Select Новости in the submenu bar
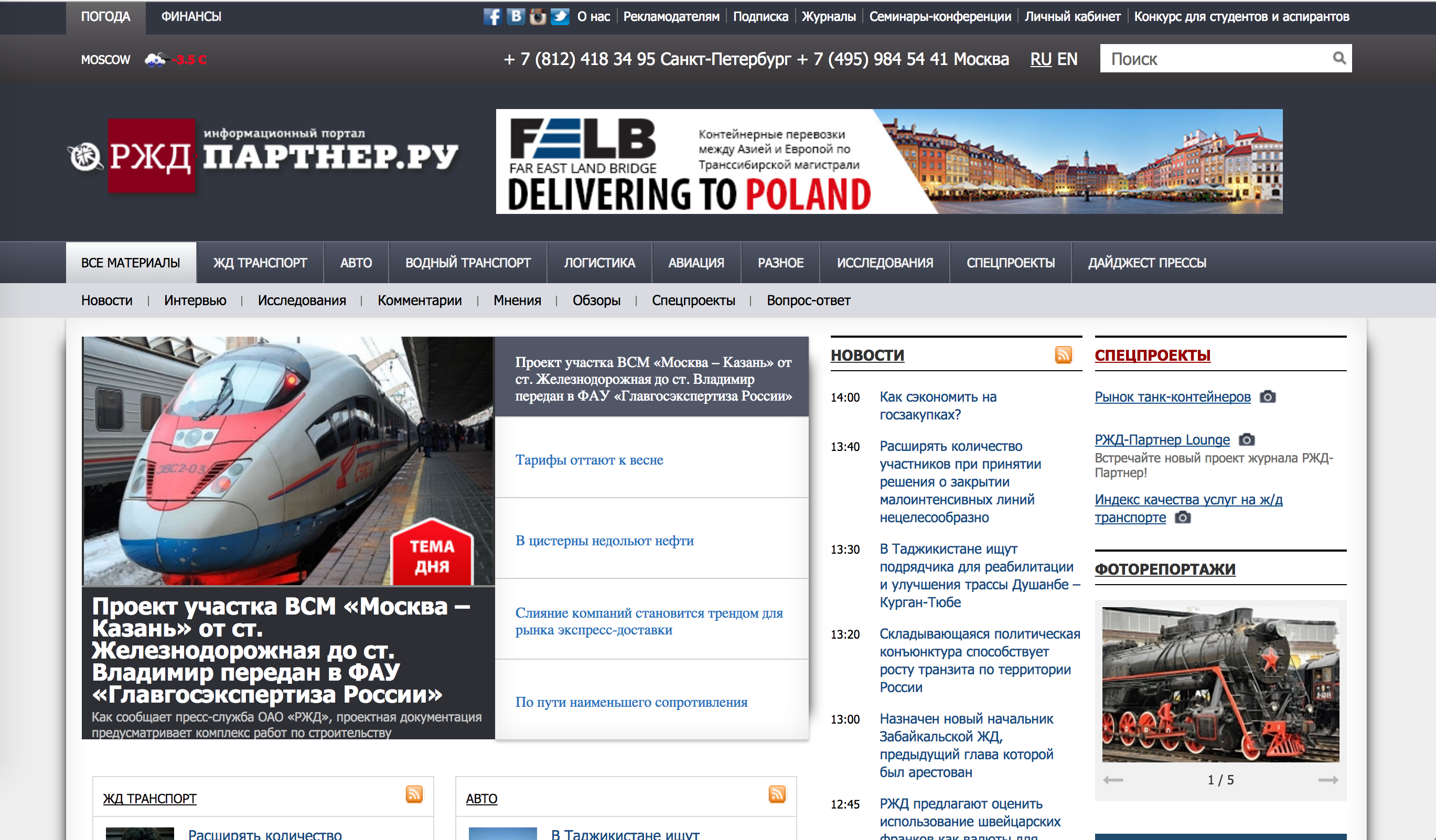The width and height of the screenshot is (1436, 840). tap(106, 300)
